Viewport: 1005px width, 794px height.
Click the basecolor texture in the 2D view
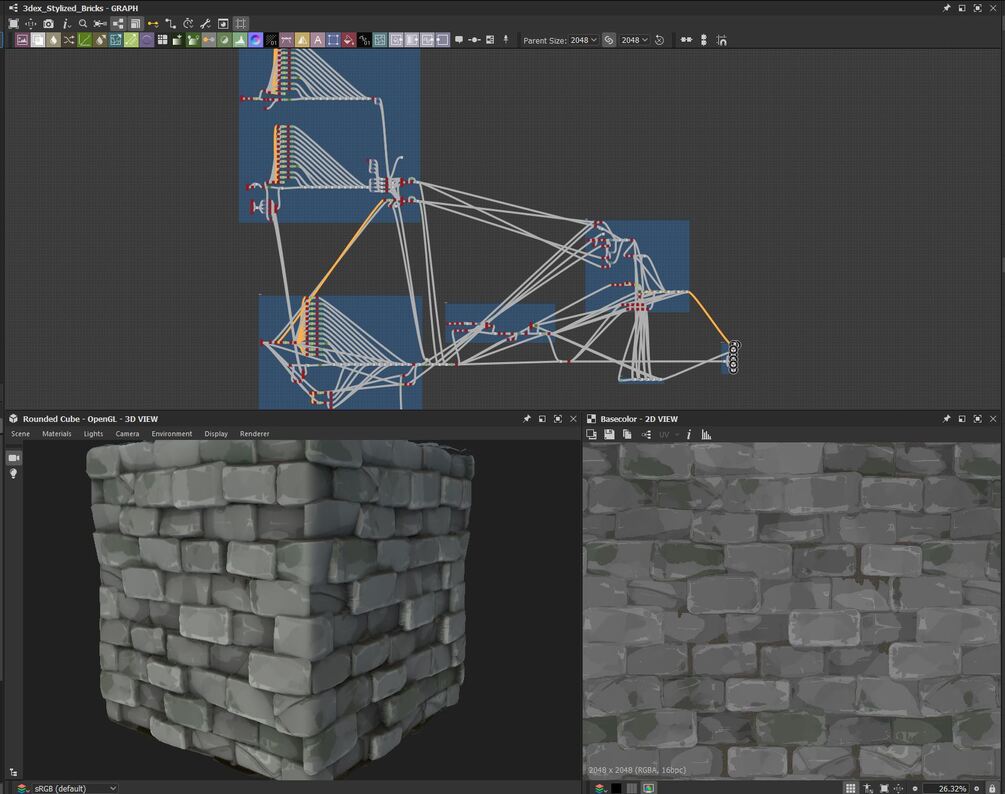[792, 611]
